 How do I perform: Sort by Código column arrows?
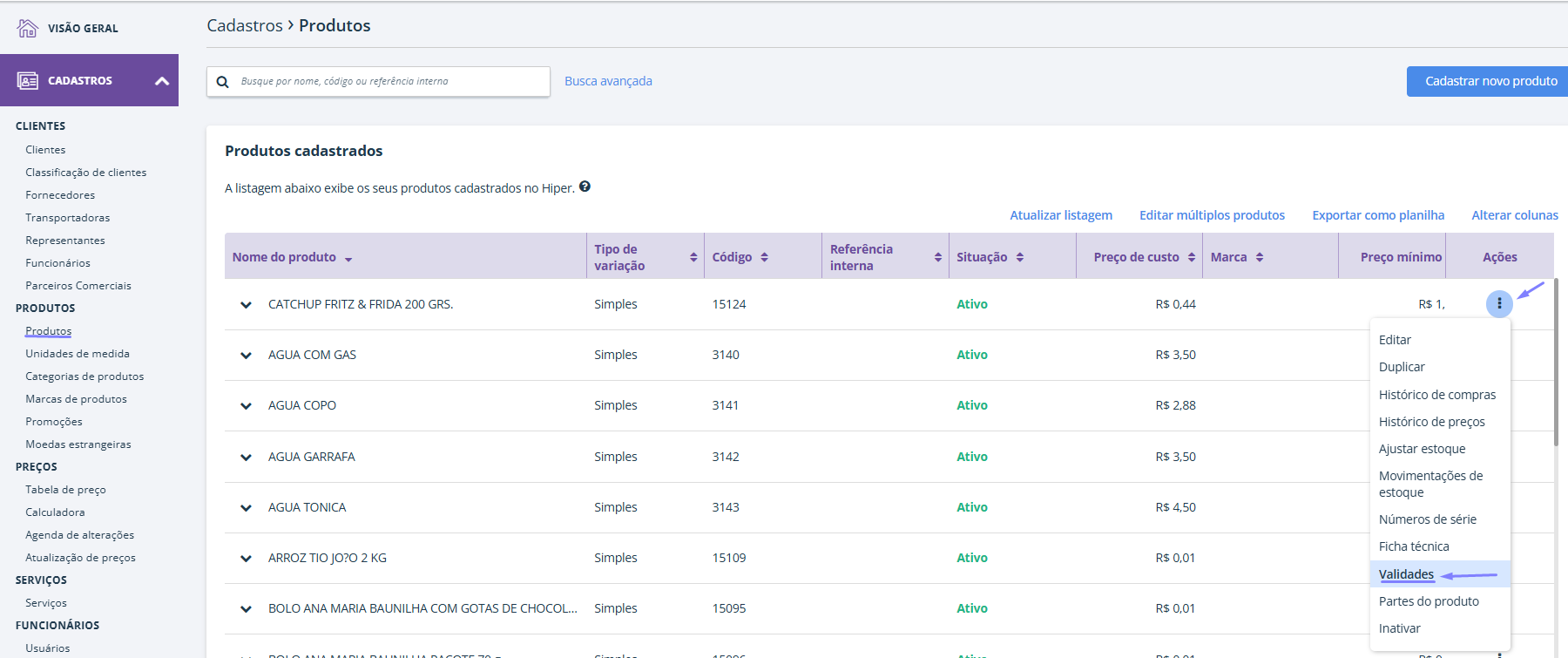click(764, 257)
